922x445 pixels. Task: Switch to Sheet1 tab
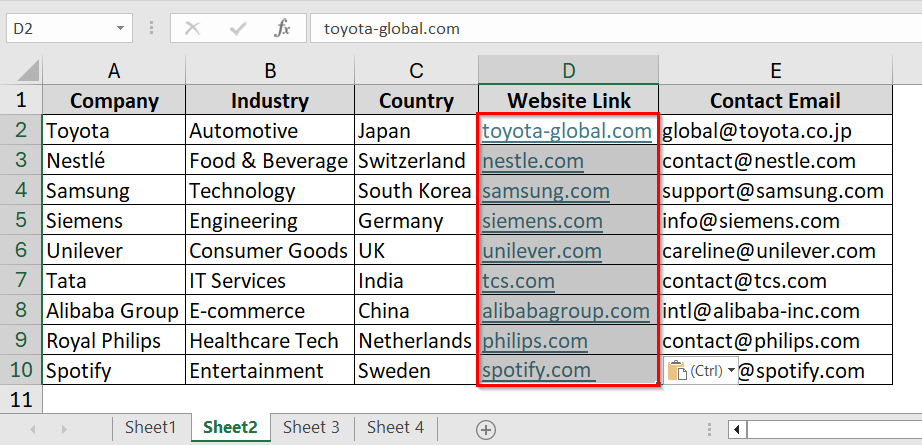tap(151, 427)
